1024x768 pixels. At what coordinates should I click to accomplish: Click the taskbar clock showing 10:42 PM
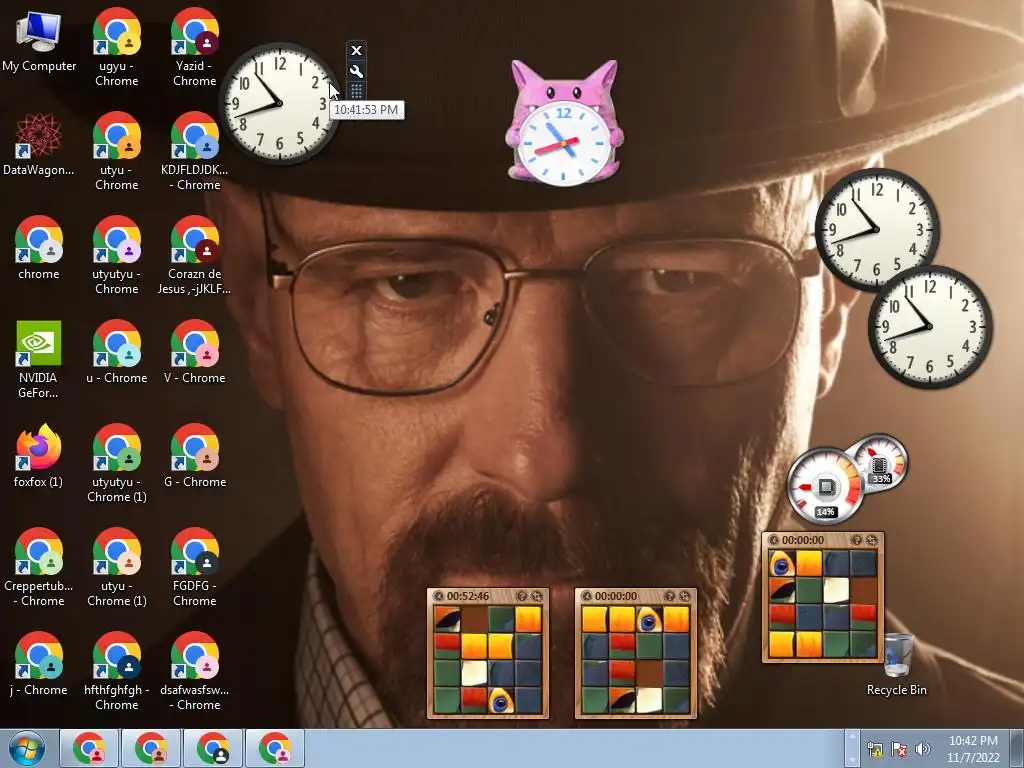pos(973,749)
